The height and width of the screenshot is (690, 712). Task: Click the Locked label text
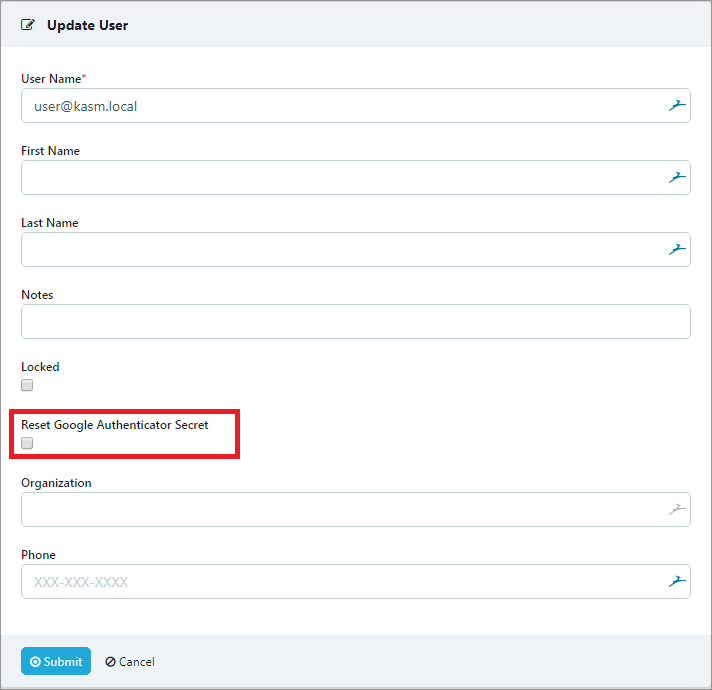point(40,367)
